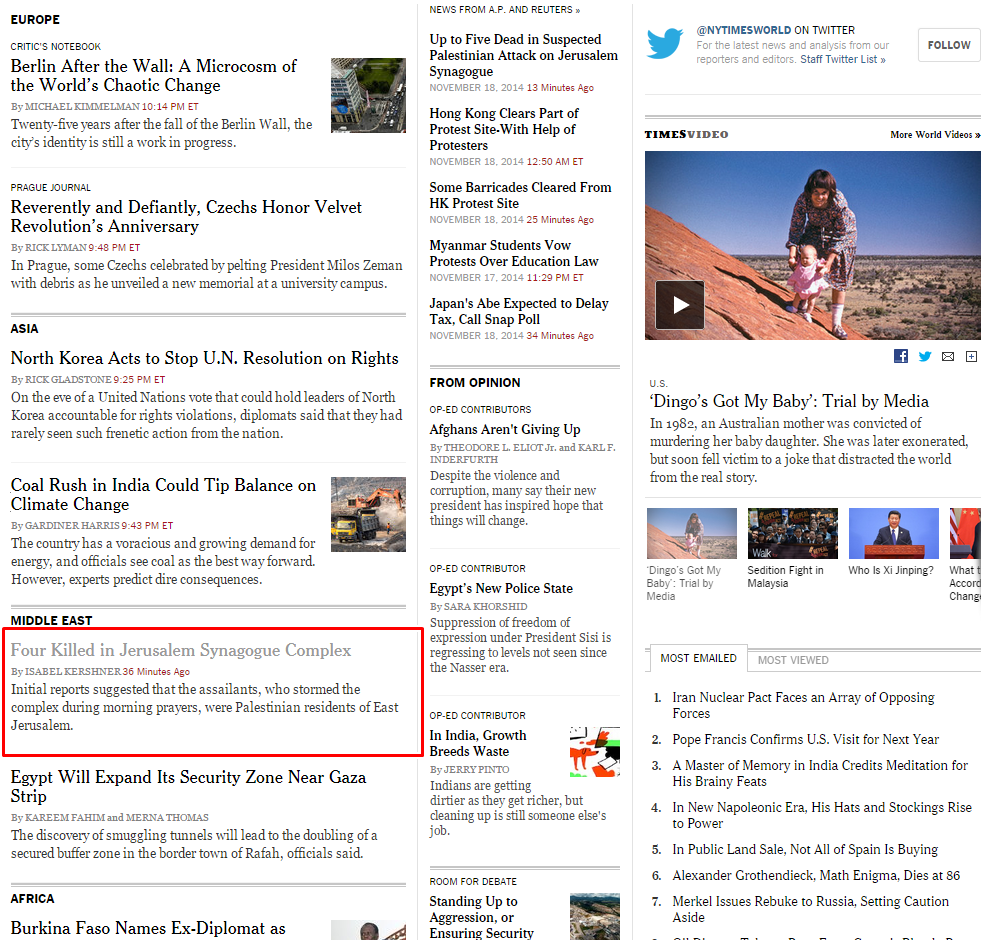Open the More World Videos link
1007x940 pixels.
(934, 135)
